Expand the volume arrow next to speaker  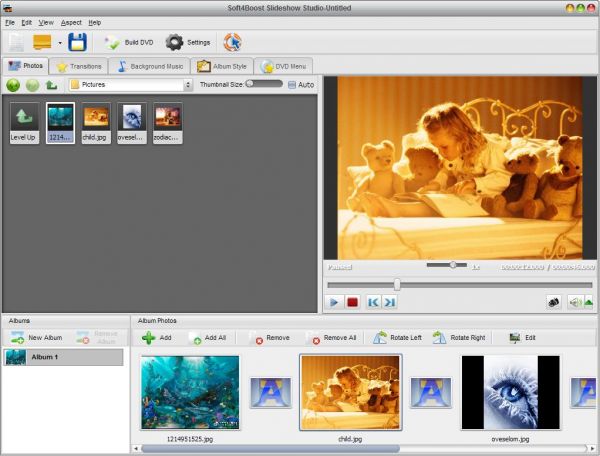tap(589, 301)
